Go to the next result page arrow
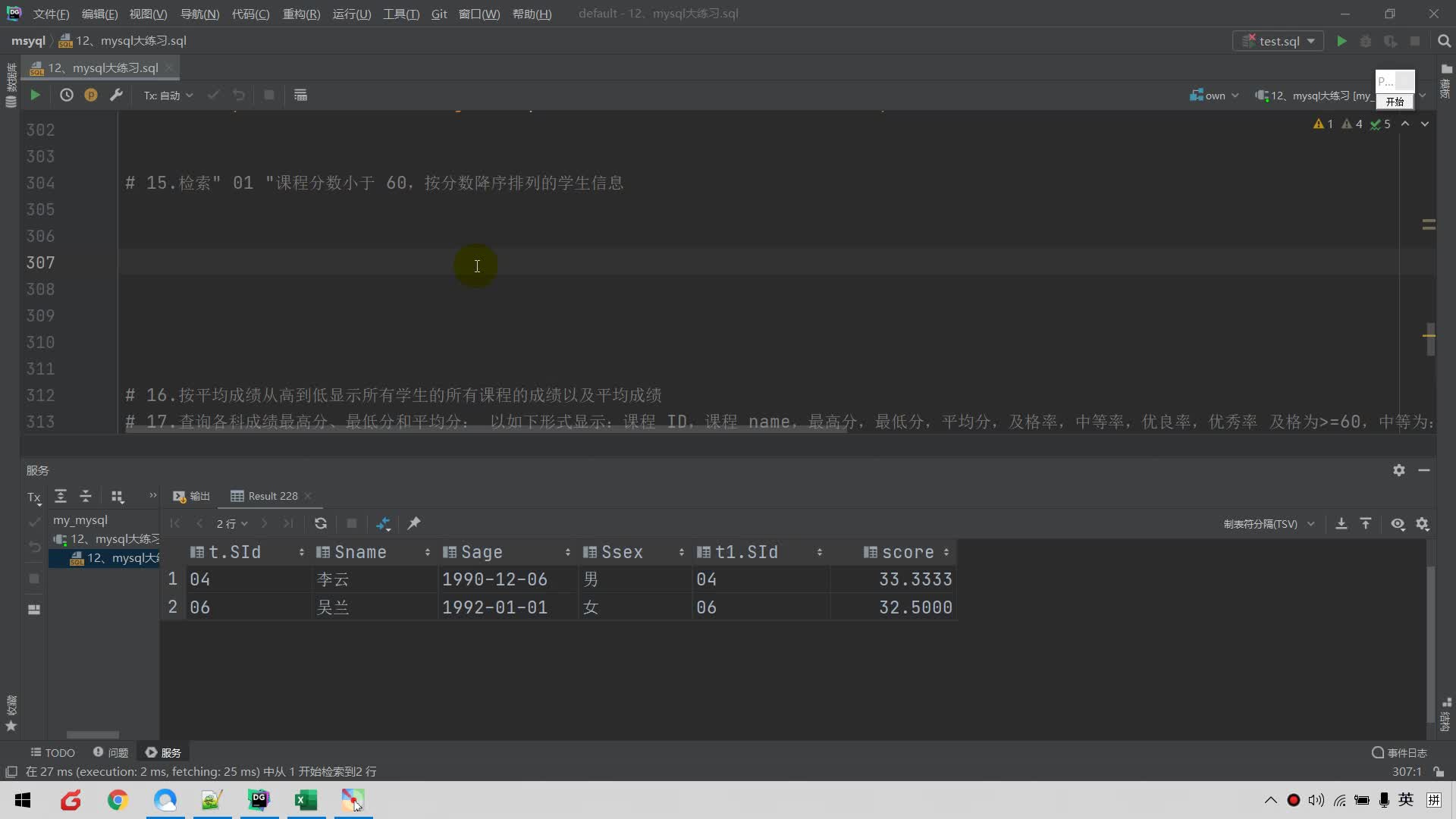This screenshot has width=1456, height=819. point(264,523)
